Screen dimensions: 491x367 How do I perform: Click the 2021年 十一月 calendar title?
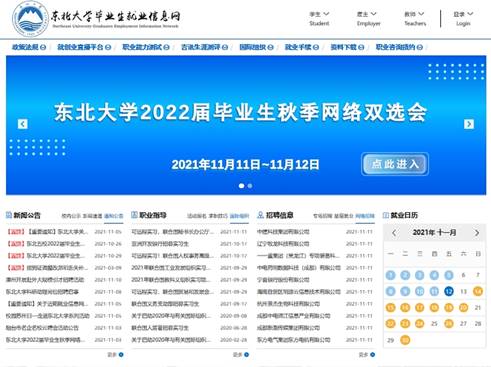(x=434, y=232)
